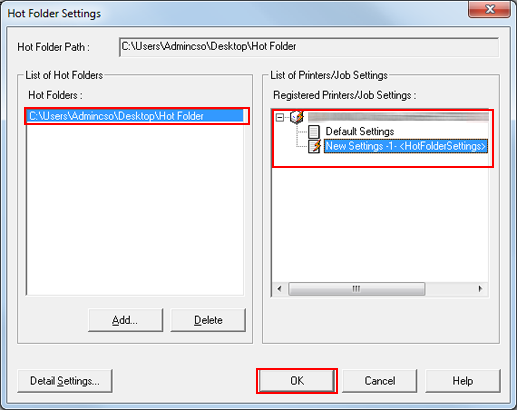Click the printer list horizontal scrollbar thumb

click(357, 289)
